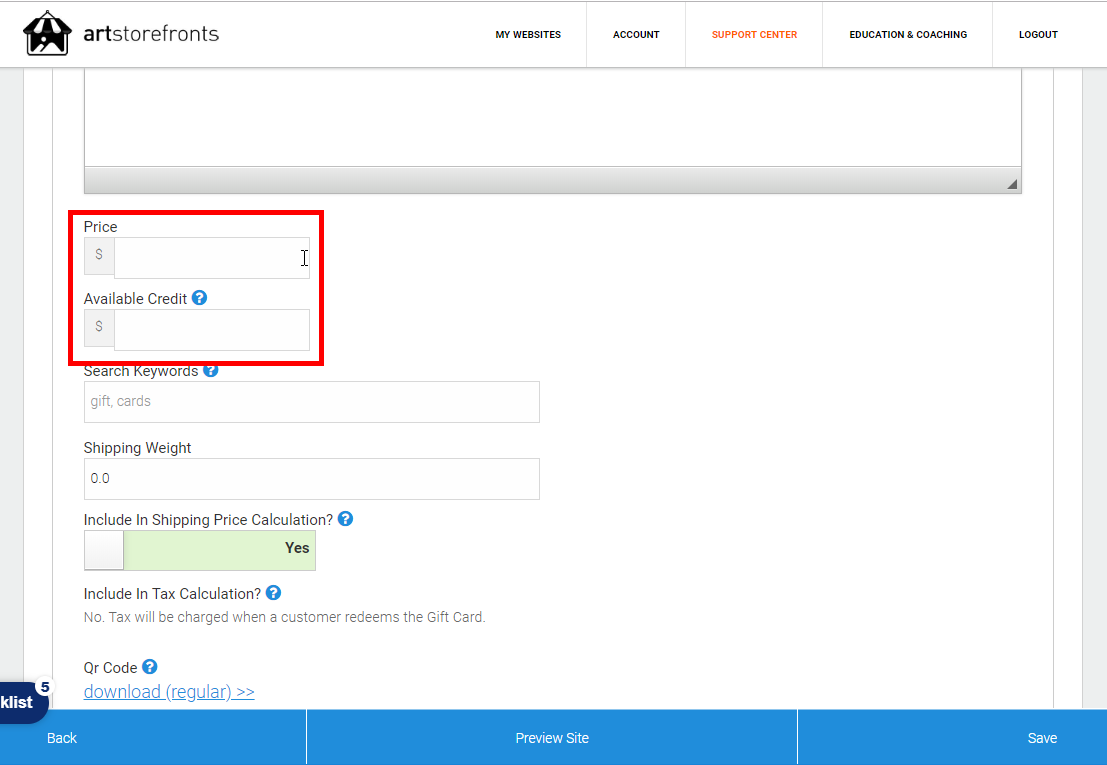Open help for Include In Shipping Price Calculation
1107x765 pixels.
pyautogui.click(x=345, y=519)
